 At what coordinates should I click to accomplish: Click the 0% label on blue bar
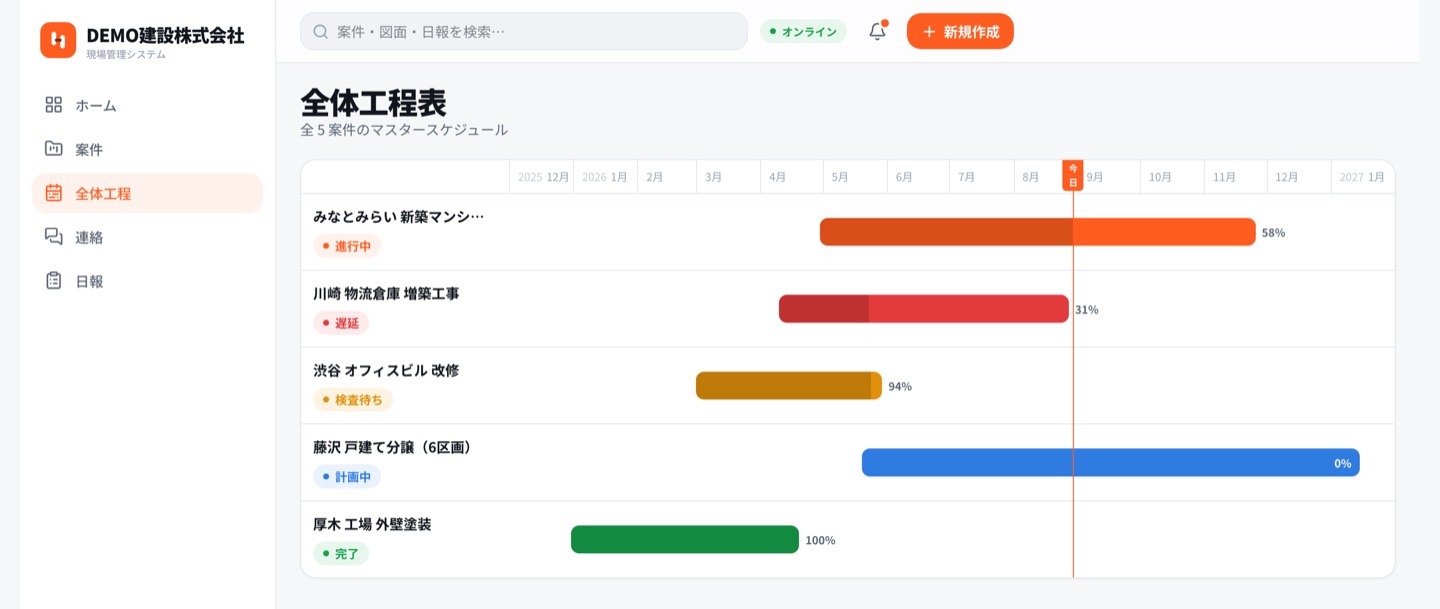tap(1342, 464)
